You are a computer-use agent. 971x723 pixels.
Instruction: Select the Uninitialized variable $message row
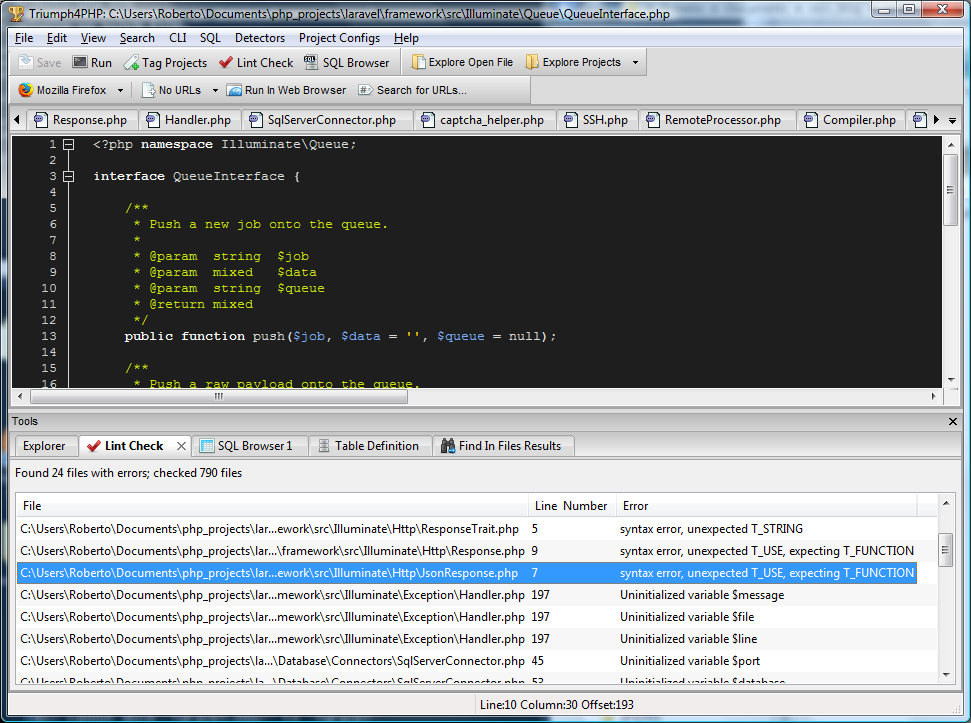(x=467, y=595)
